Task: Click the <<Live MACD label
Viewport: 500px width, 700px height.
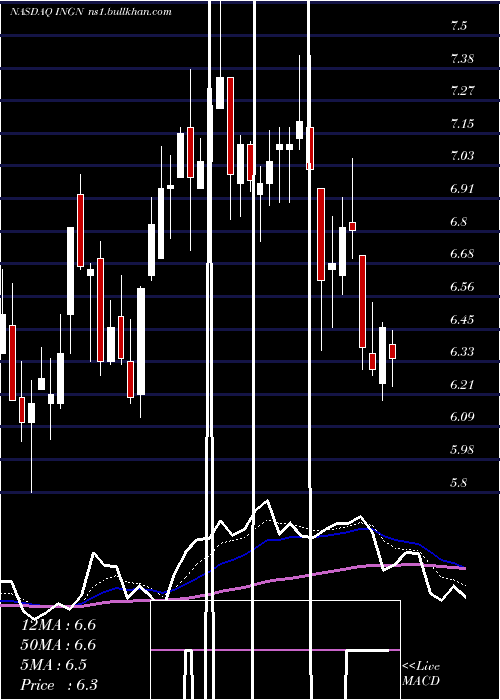Action: click(421, 674)
